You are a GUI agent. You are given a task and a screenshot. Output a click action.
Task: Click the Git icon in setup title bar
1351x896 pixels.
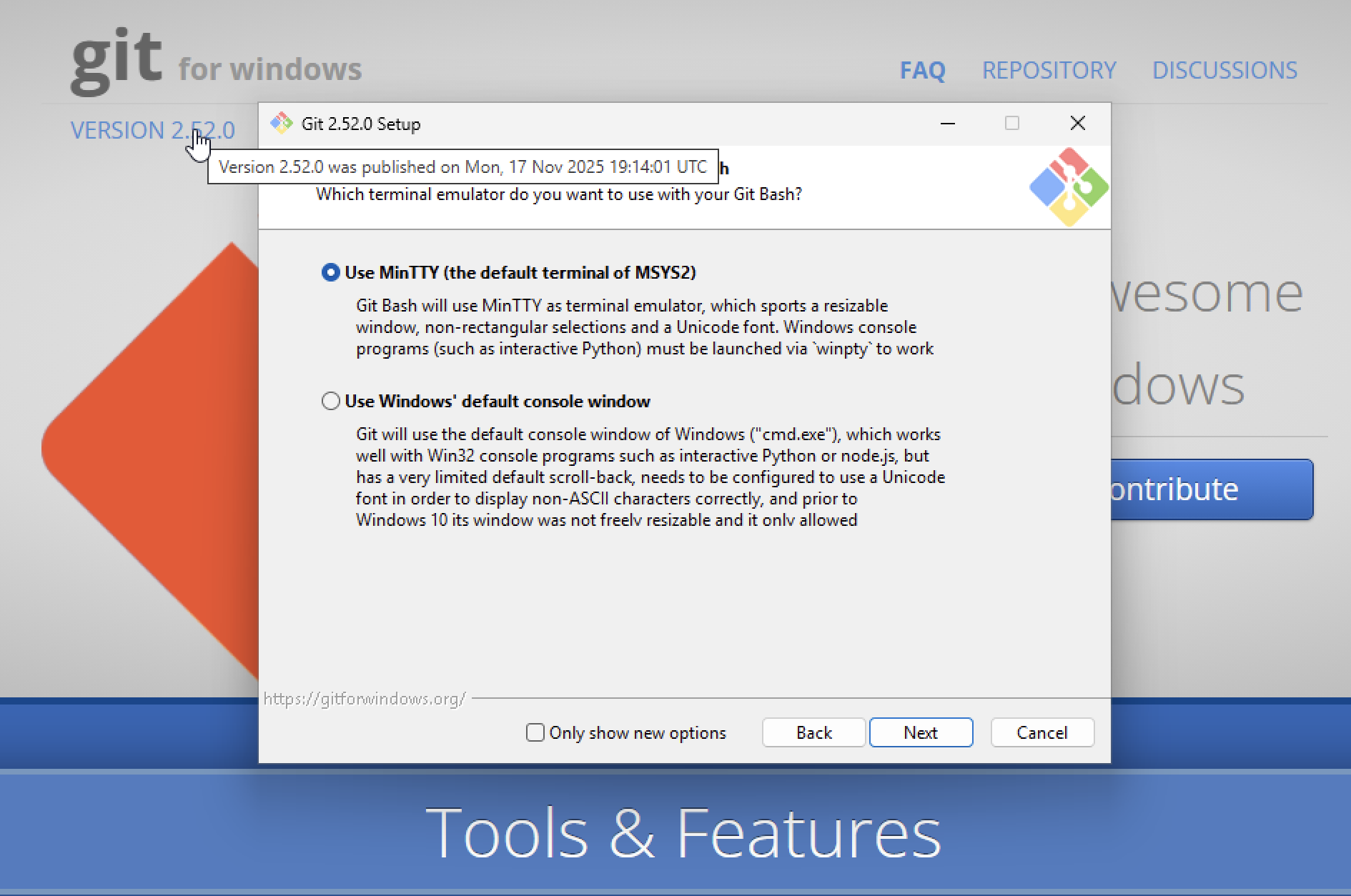pos(282,124)
